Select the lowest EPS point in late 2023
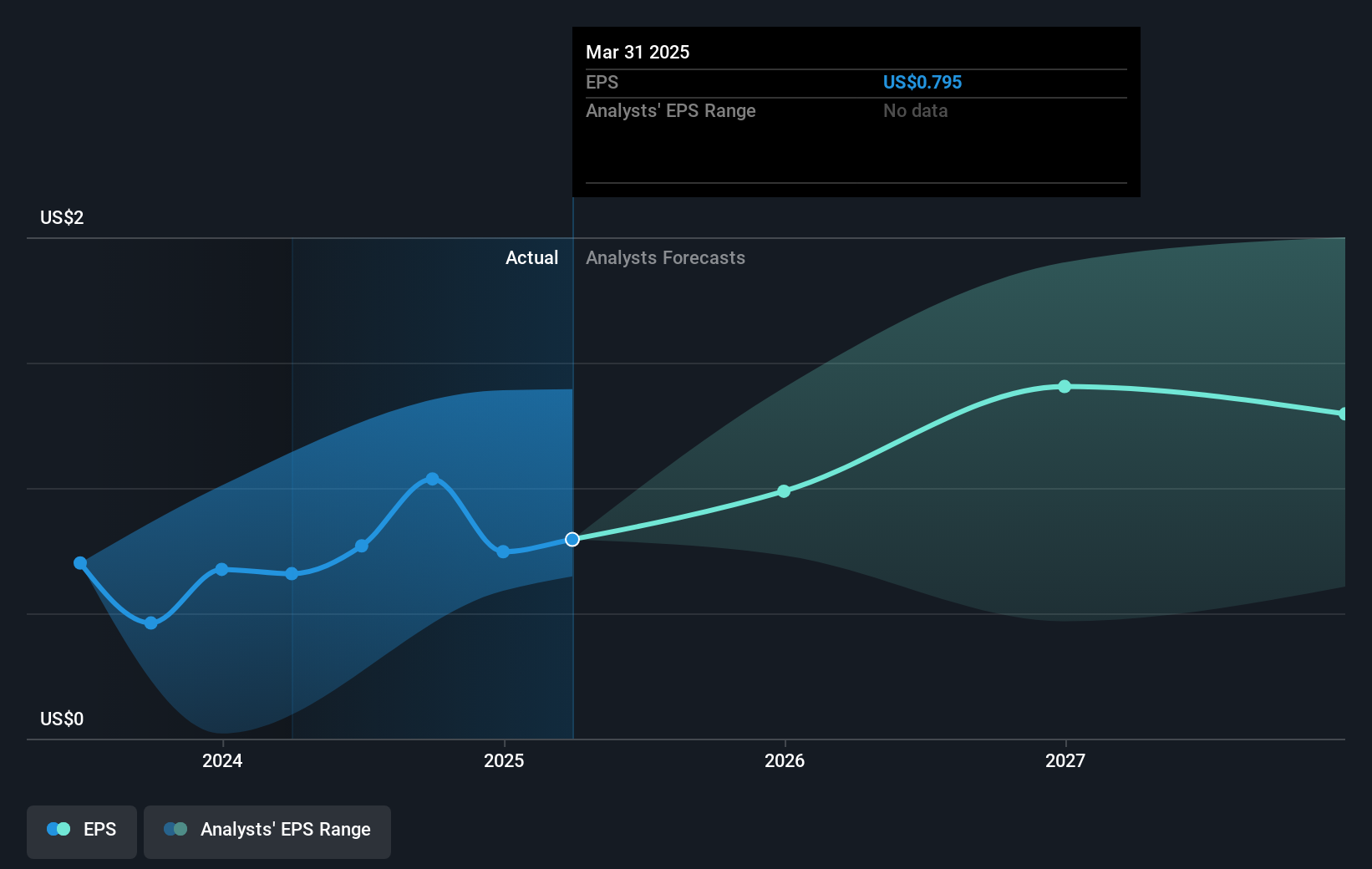 pos(151,623)
